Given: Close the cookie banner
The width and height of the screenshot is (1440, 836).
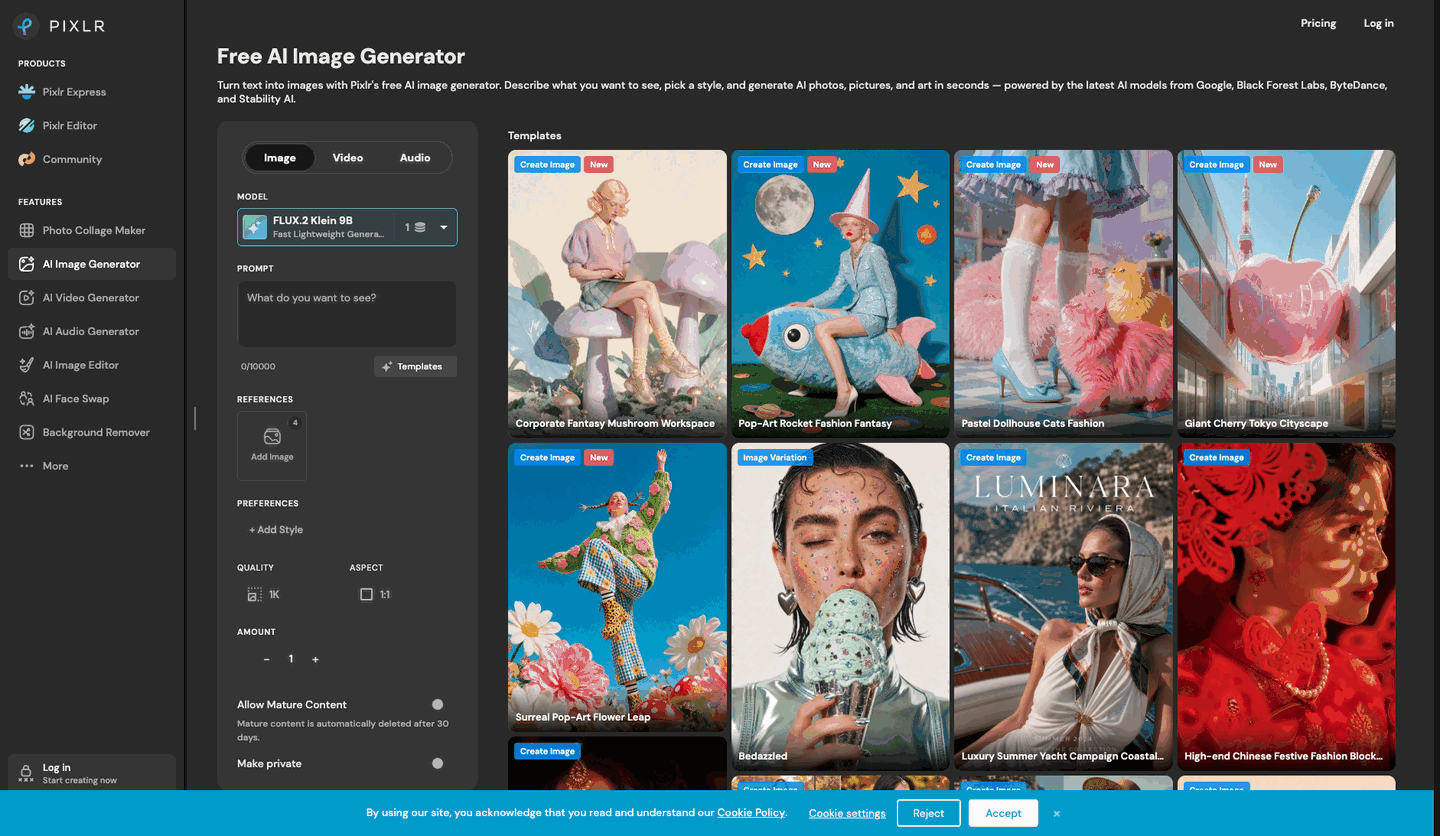Looking at the screenshot, I should click(x=1056, y=814).
